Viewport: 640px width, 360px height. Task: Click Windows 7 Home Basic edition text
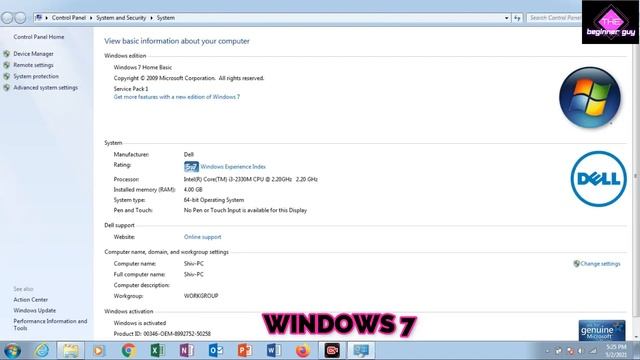point(142,67)
